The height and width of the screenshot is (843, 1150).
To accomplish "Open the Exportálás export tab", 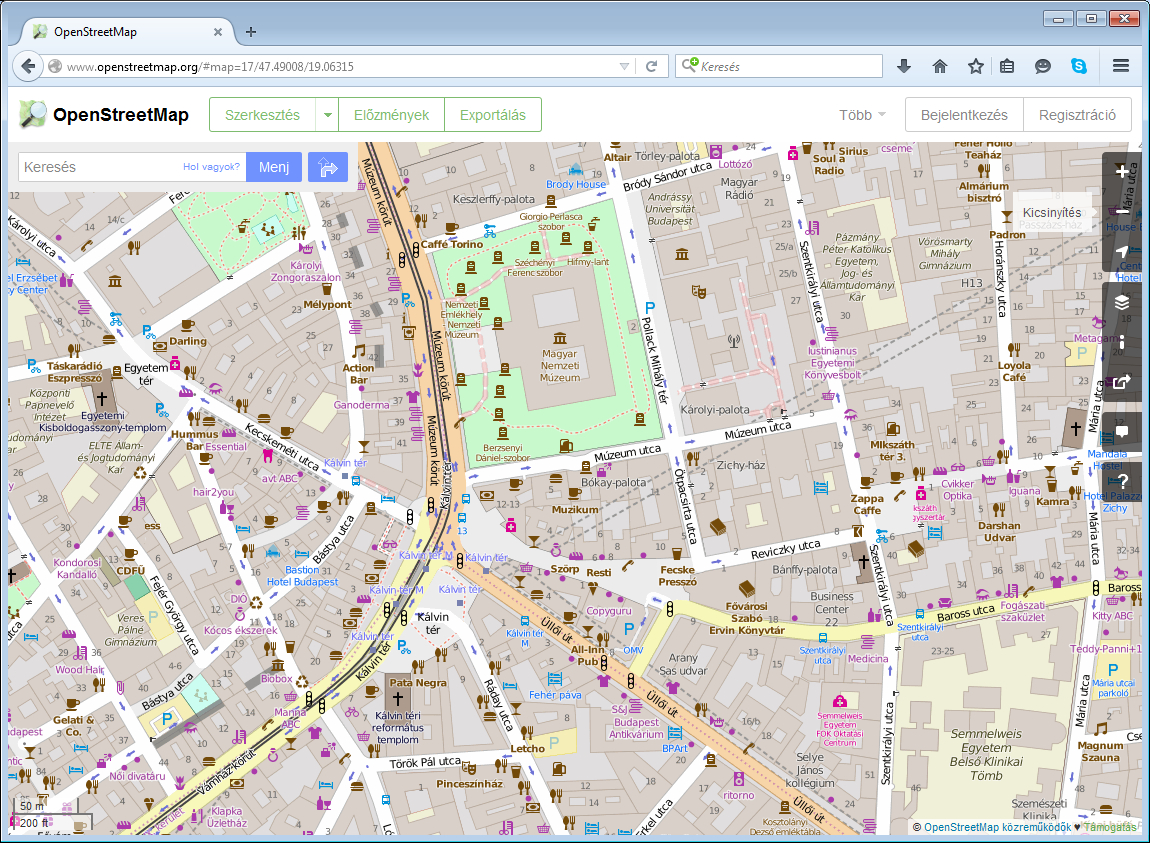I will 493,115.
